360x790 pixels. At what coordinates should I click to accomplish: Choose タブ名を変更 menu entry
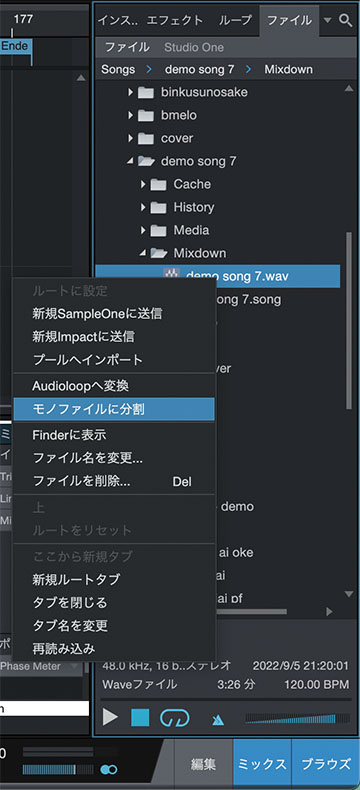point(114,626)
